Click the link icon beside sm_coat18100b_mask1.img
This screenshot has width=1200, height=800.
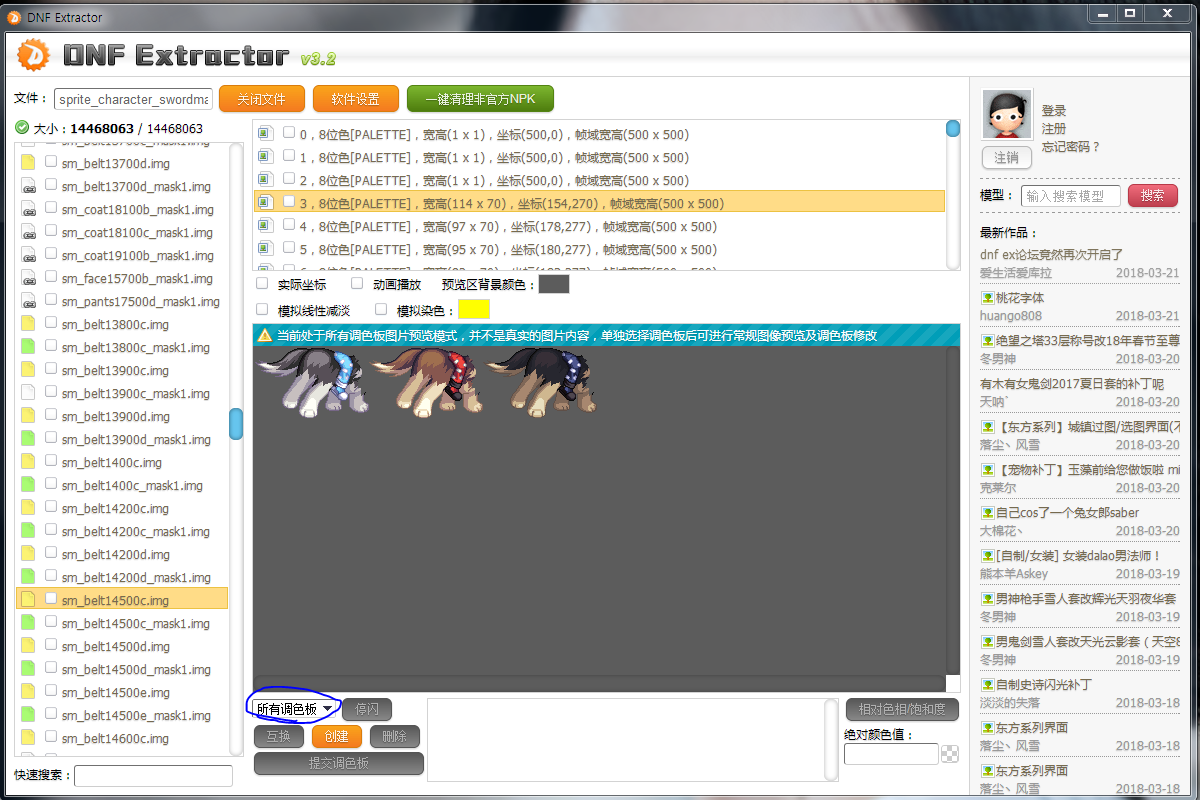tap(28, 210)
